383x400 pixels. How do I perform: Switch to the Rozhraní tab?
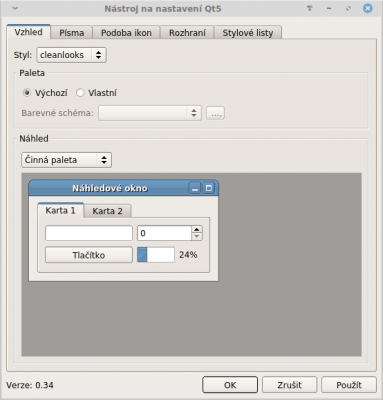[187, 33]
